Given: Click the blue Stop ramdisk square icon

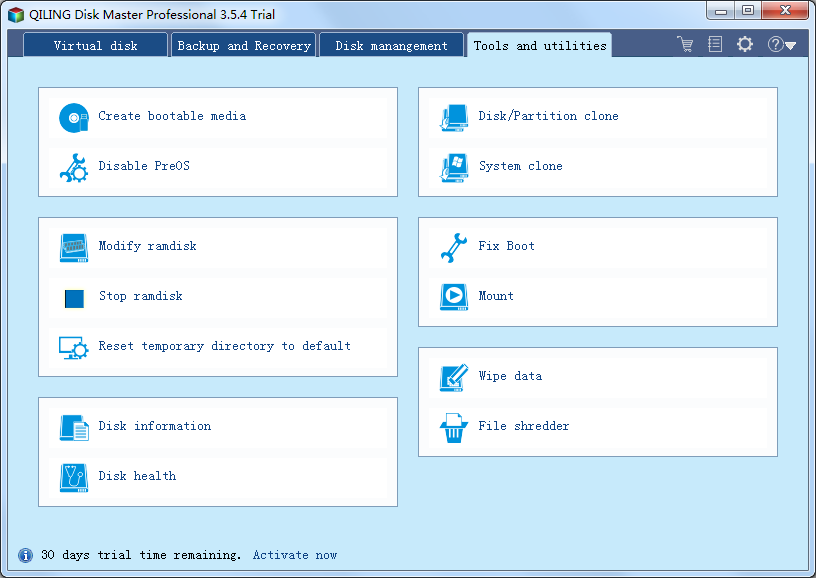Looking at the screenshot, I should tap(74, 297).
